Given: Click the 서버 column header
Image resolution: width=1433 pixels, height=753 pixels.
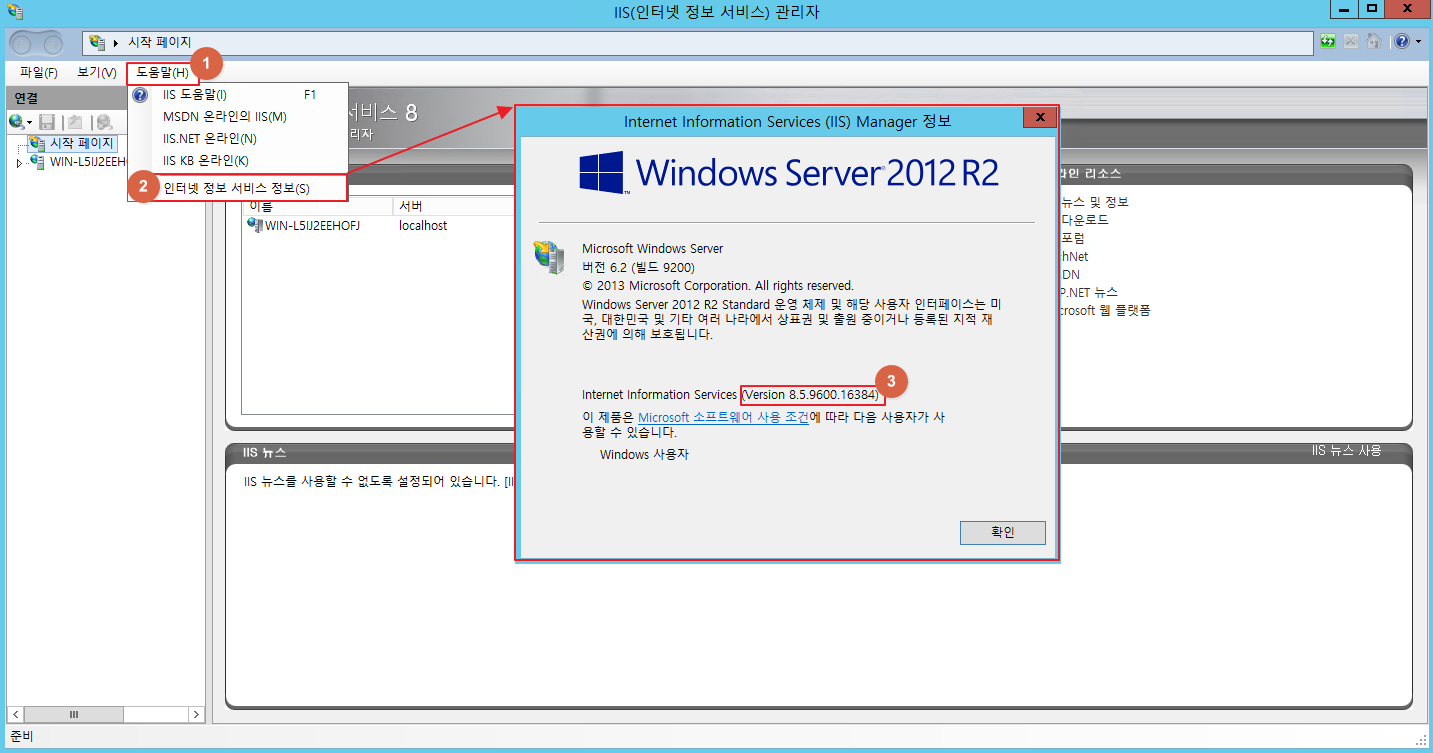Looking at the screenshot, I should (x=454, y=206).
